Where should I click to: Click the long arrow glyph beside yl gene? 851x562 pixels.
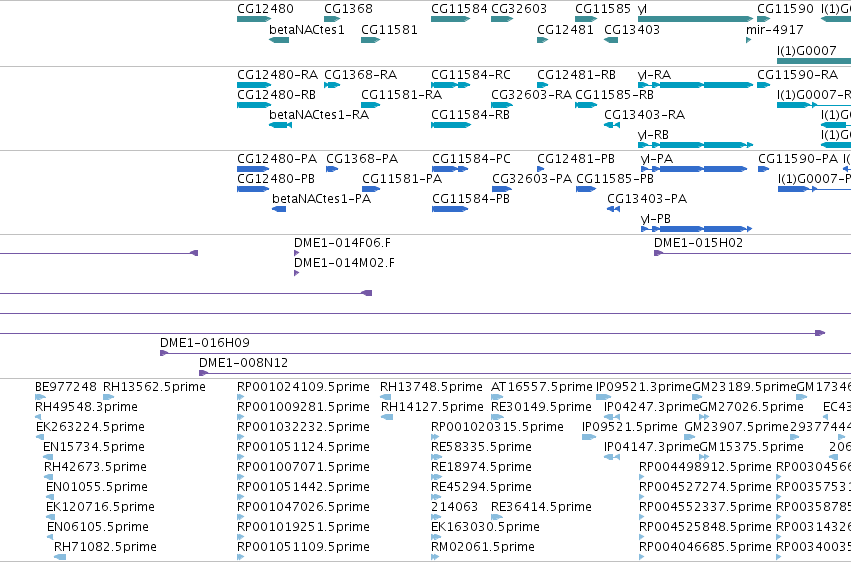pos(695,19)
